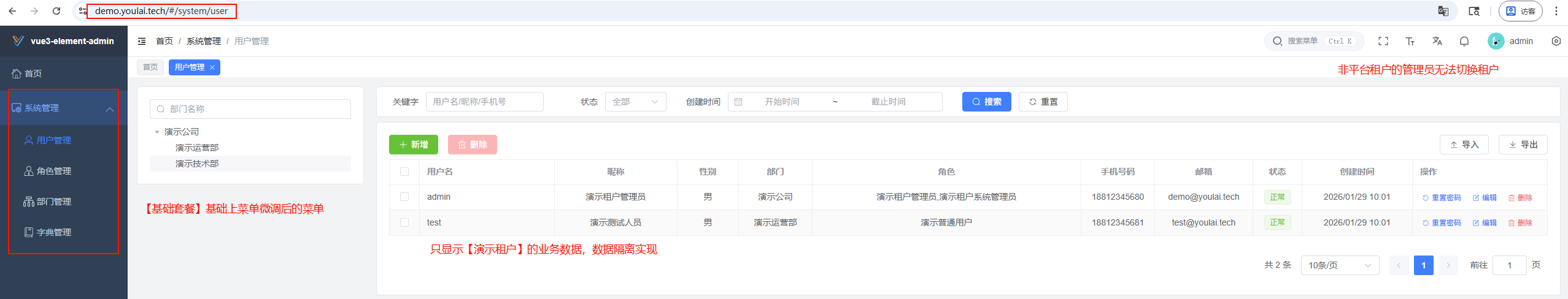Focus the 前往 page jump field

[x=1510, y=265]
